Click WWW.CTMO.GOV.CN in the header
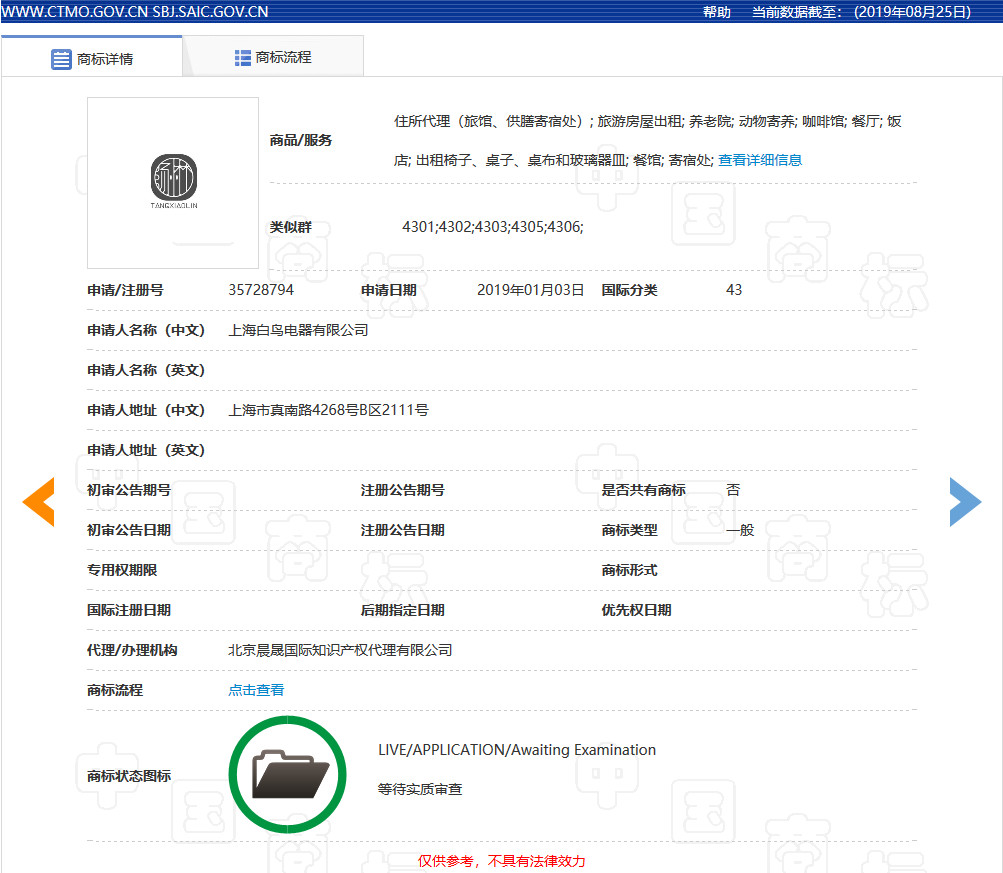Viewport: 1003px width, 873px height. (x=73, y=11)
